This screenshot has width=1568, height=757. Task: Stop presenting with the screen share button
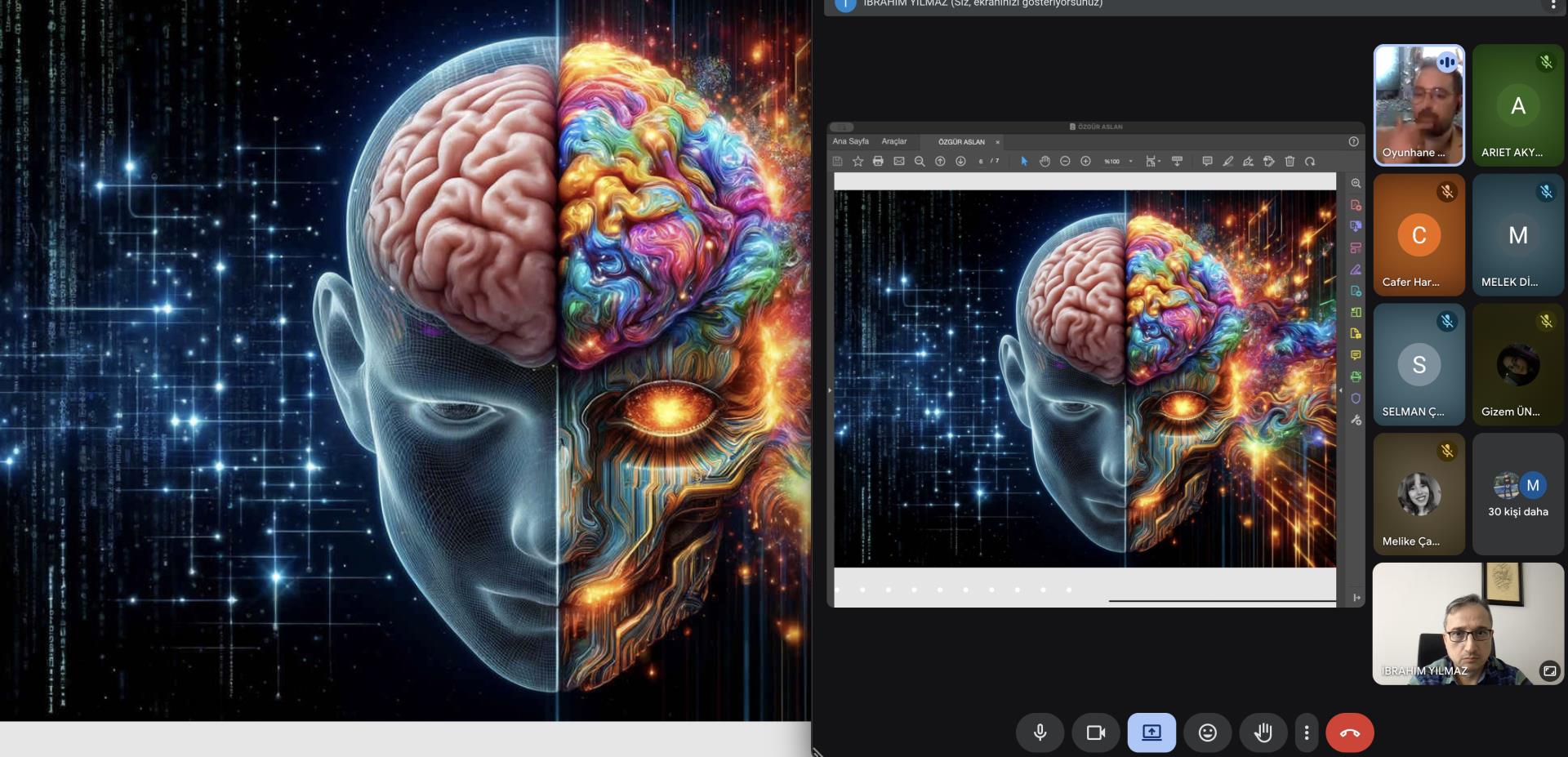pos(1151,733)
